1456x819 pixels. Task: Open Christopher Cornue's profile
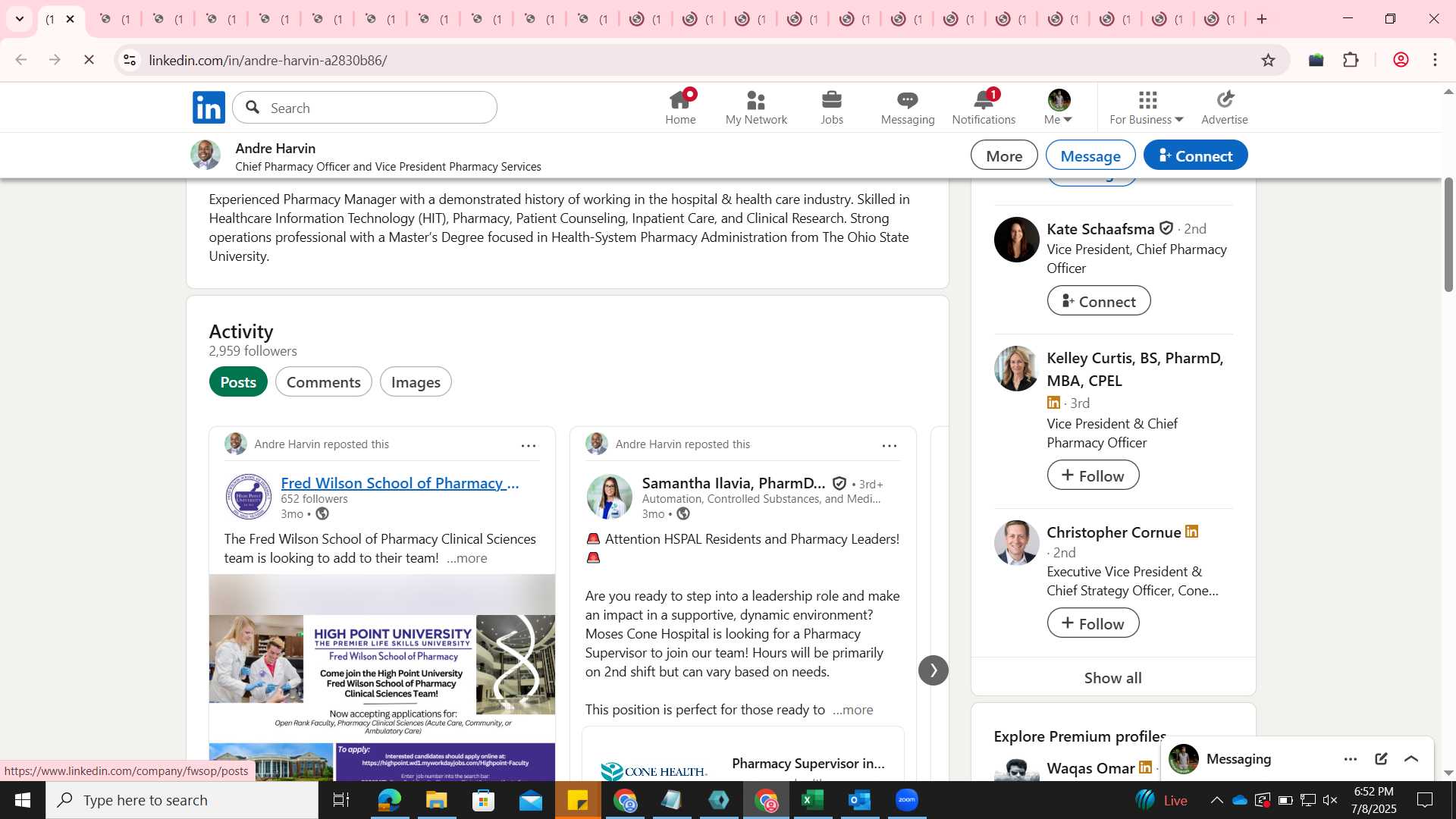pyautogui.click(x=1114, y=532)
